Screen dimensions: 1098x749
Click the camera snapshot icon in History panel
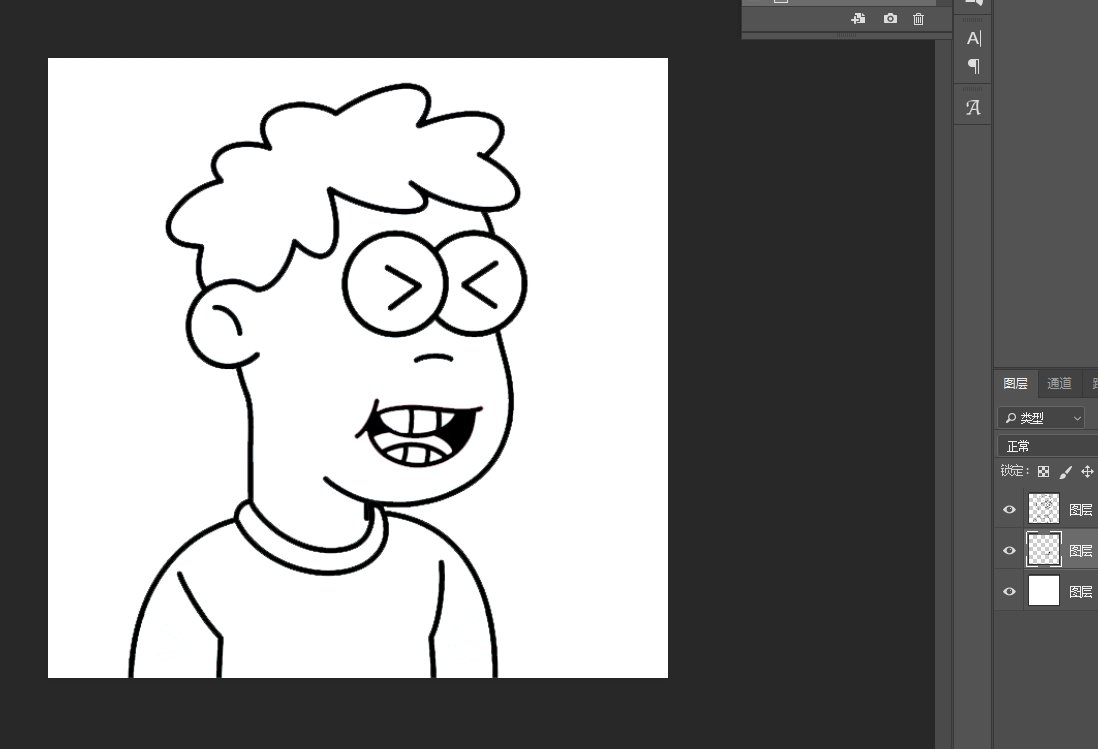(x=890, y=19)
